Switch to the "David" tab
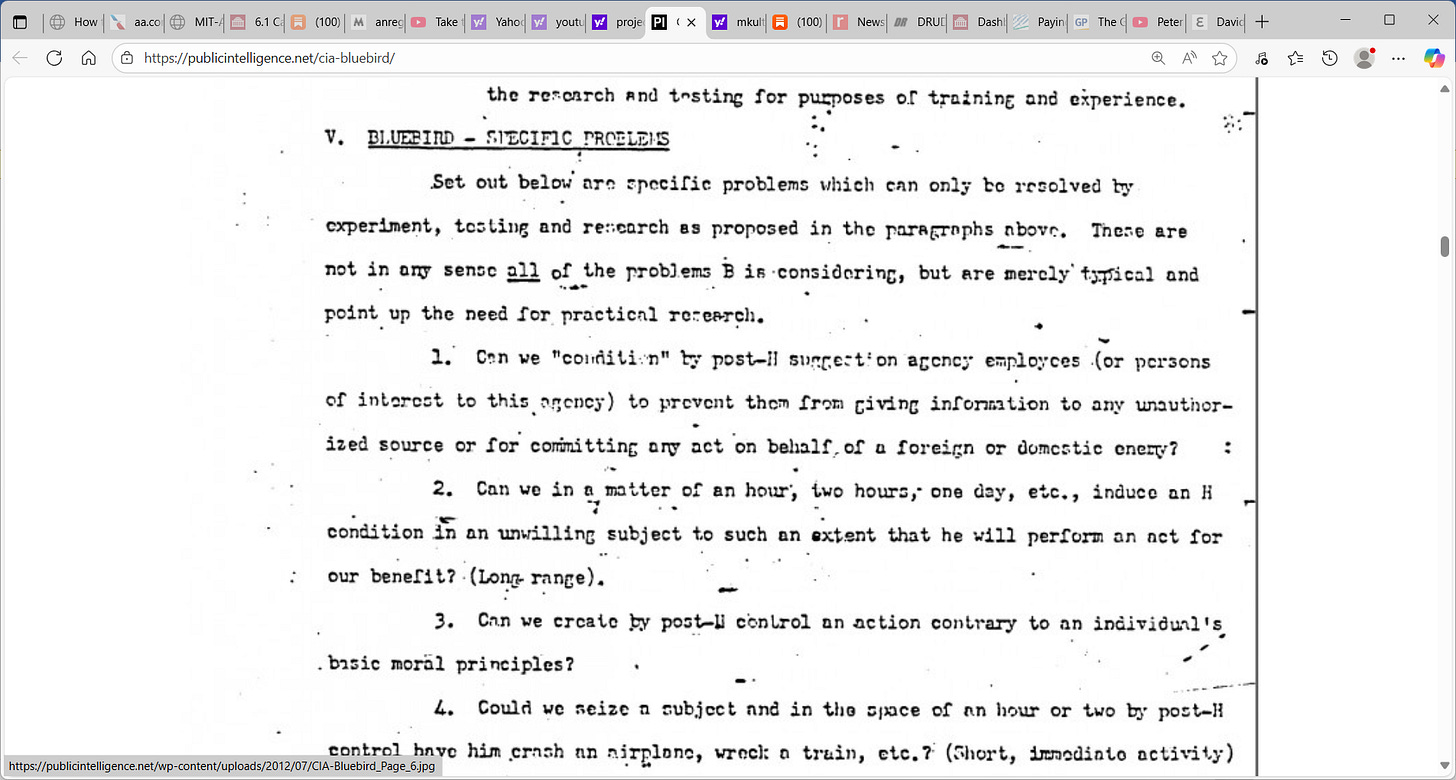Viewport: 1456px width, 780px height. tap(1215, 21)
